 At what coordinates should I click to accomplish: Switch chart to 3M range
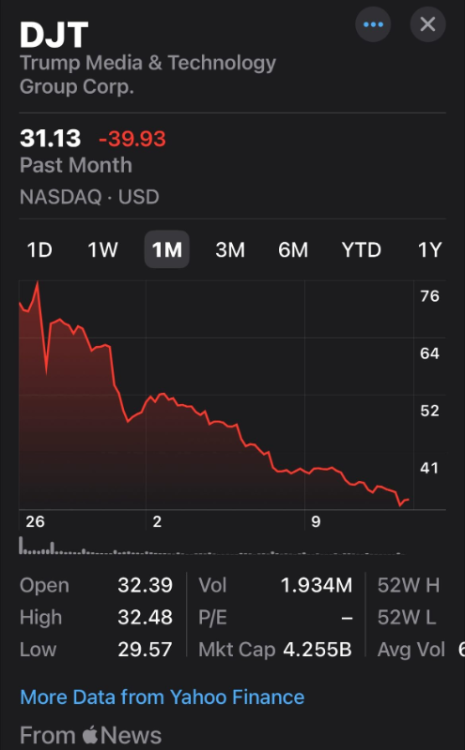230,250
